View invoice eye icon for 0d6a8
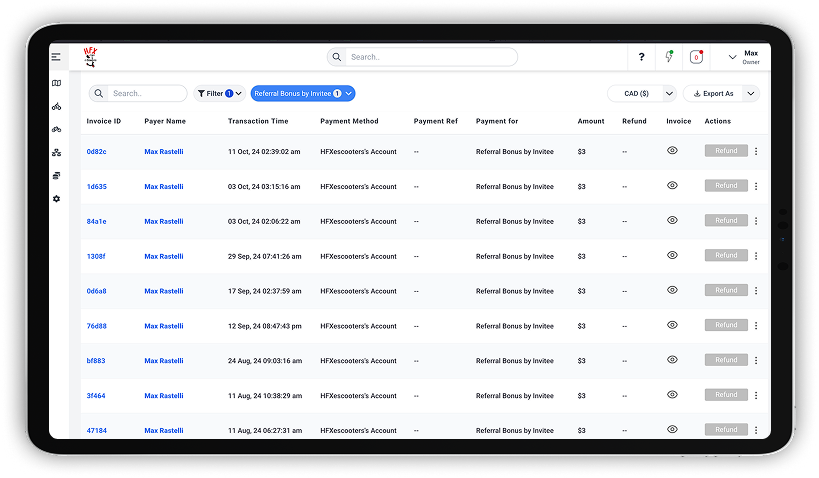819x478 pixels. tap(672, 290)
